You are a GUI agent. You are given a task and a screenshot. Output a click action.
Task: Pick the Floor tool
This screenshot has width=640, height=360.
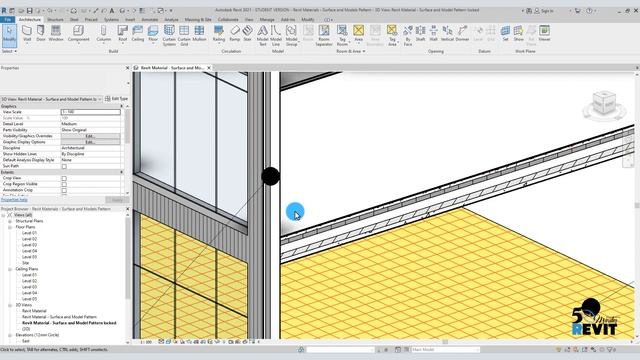tap(153, 34)
